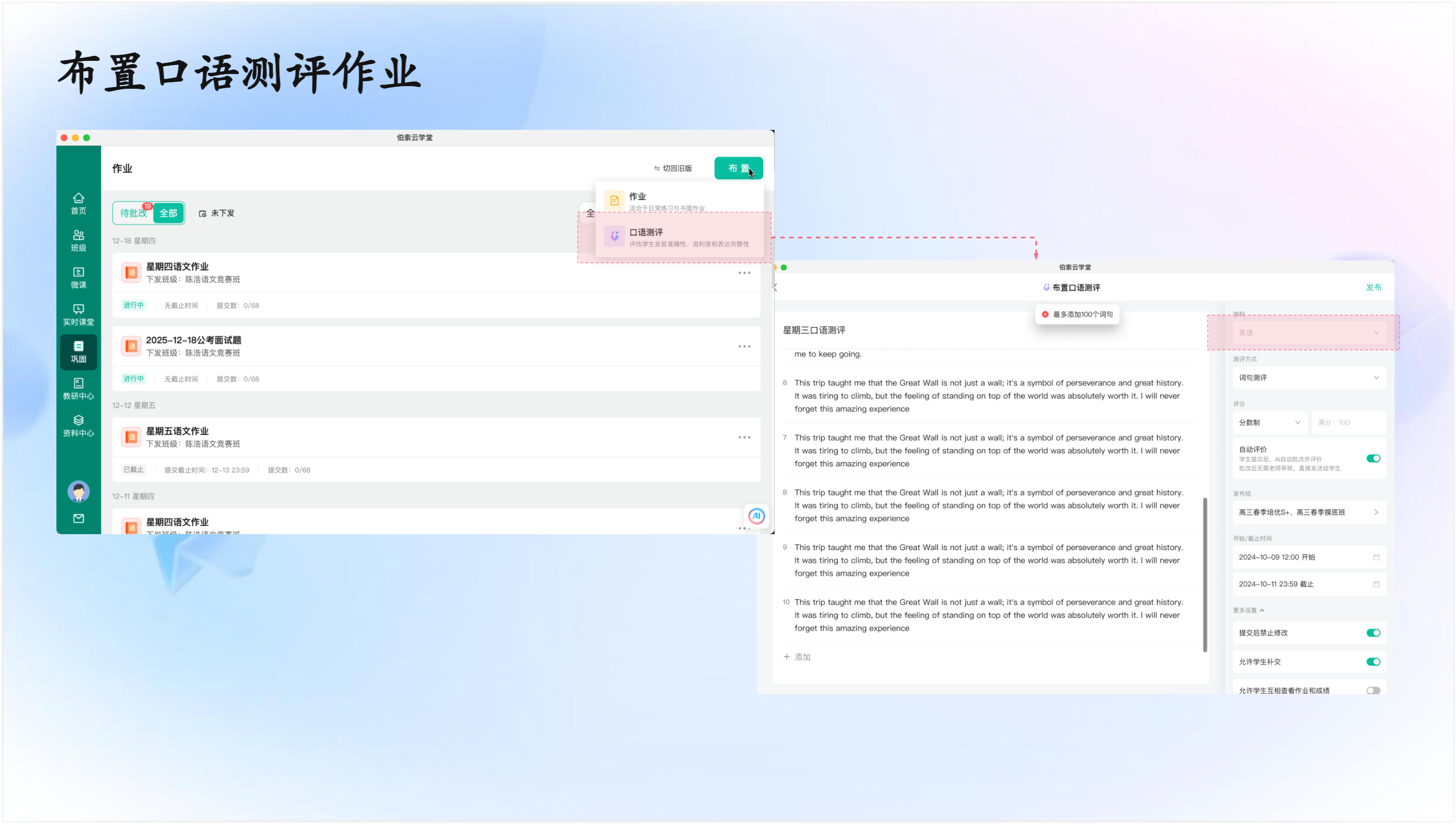Screen dimensions: 1456x824
Task: Open the 分数制 scoring dropdown
Action: click(1269, 422)
